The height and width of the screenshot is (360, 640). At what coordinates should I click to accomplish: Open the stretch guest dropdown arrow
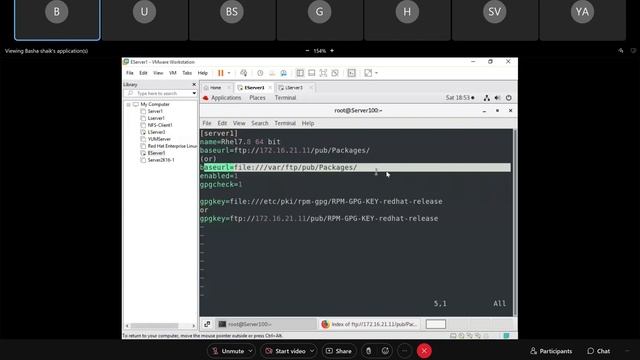pyautogui.click(x=376, y=73)
